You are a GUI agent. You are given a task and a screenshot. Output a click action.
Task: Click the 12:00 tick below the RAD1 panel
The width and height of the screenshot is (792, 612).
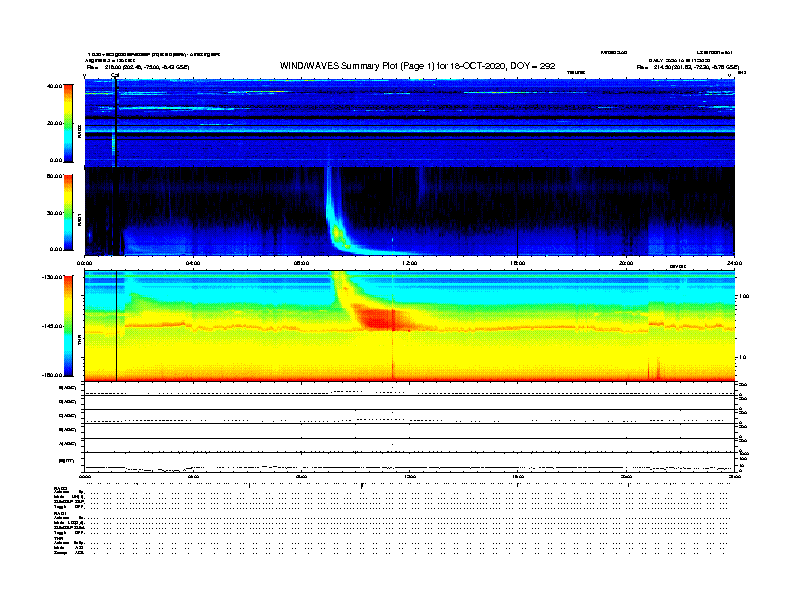point(410,263)
